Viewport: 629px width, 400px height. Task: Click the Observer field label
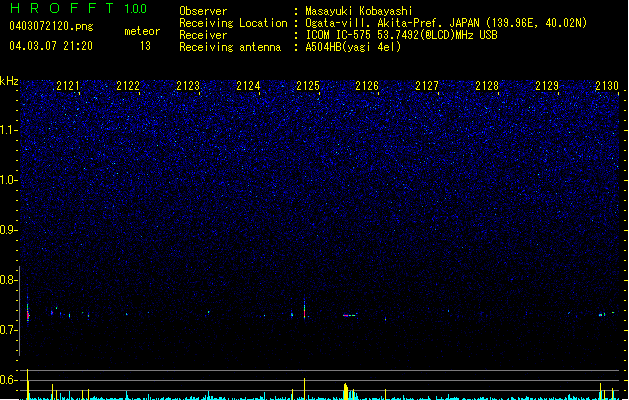[x=203, y=11]
